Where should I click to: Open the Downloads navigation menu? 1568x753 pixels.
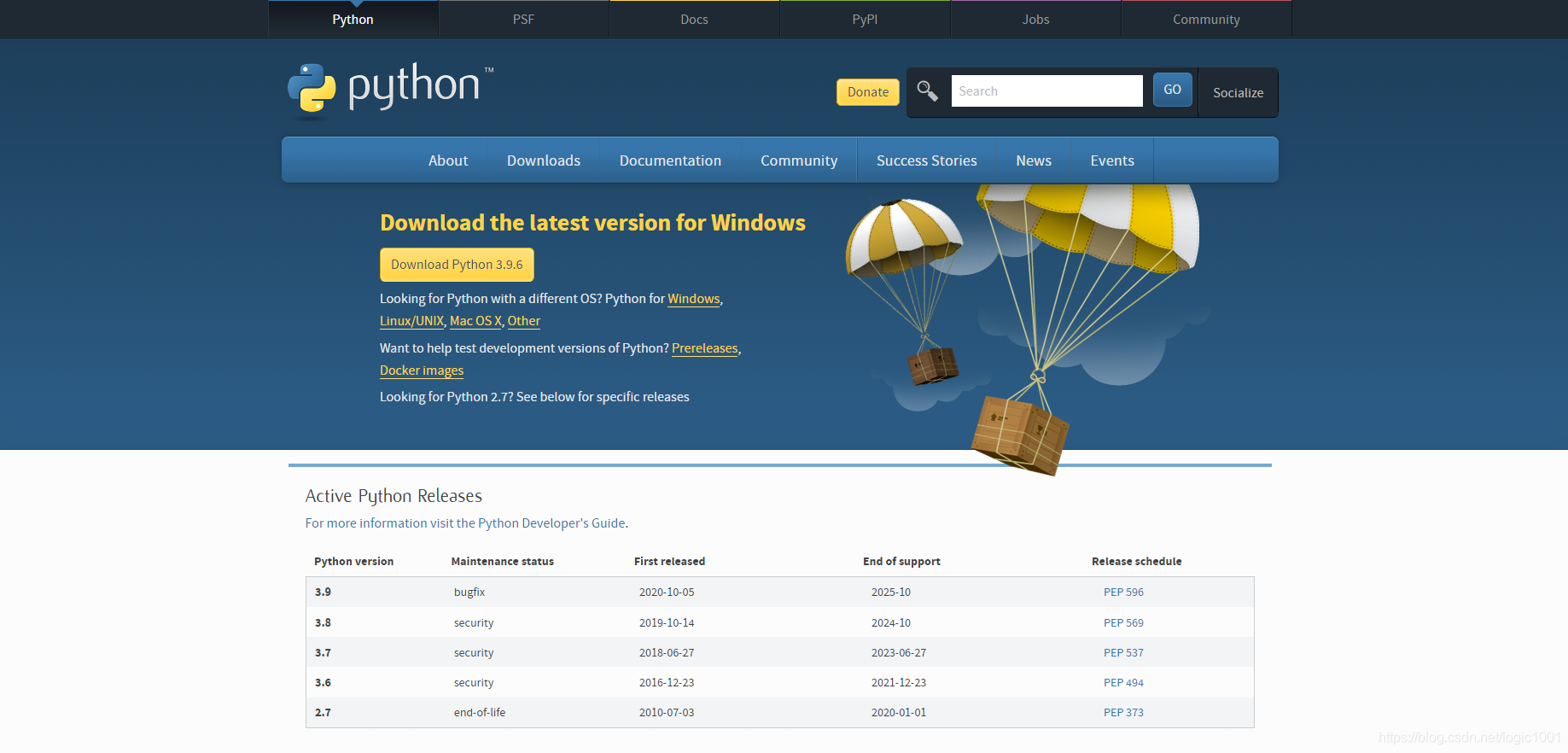tap(544, 161)
